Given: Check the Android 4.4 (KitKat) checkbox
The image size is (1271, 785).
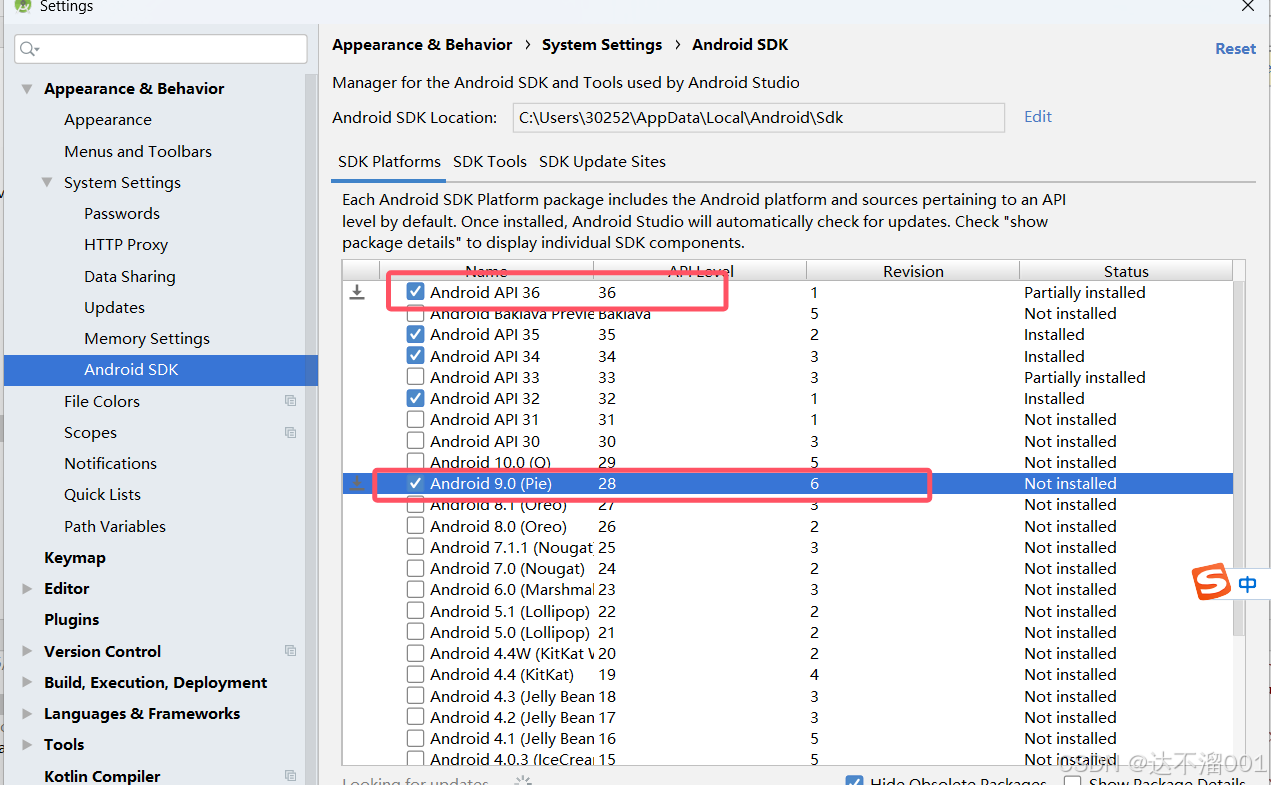Looking at the screenshot, I should pos(416,674).
